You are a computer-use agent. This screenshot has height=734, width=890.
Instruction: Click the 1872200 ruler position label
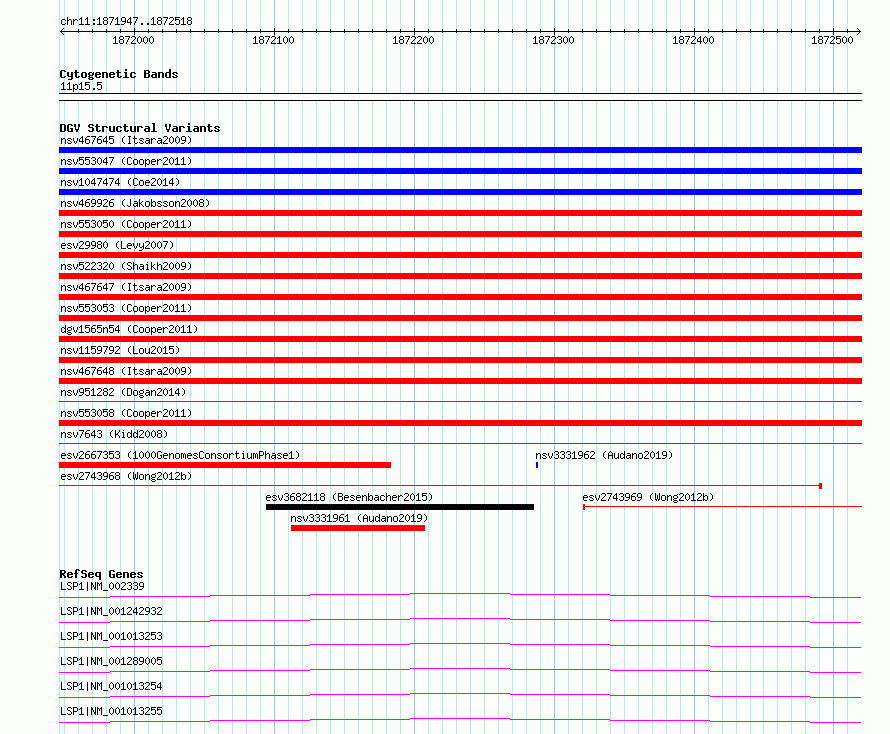pyautogui.click(x=413, y=40)
